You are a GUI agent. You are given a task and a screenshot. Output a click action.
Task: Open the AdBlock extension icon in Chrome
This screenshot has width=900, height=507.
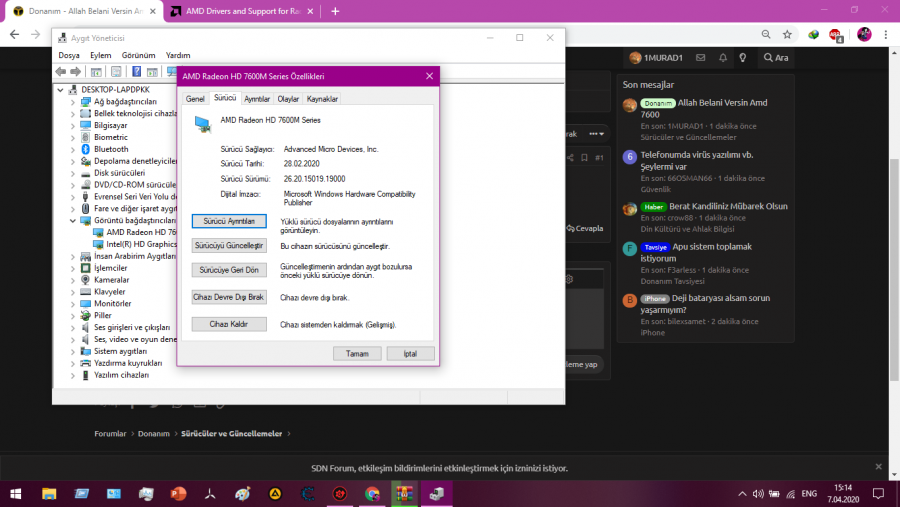(x=835, y=35)
